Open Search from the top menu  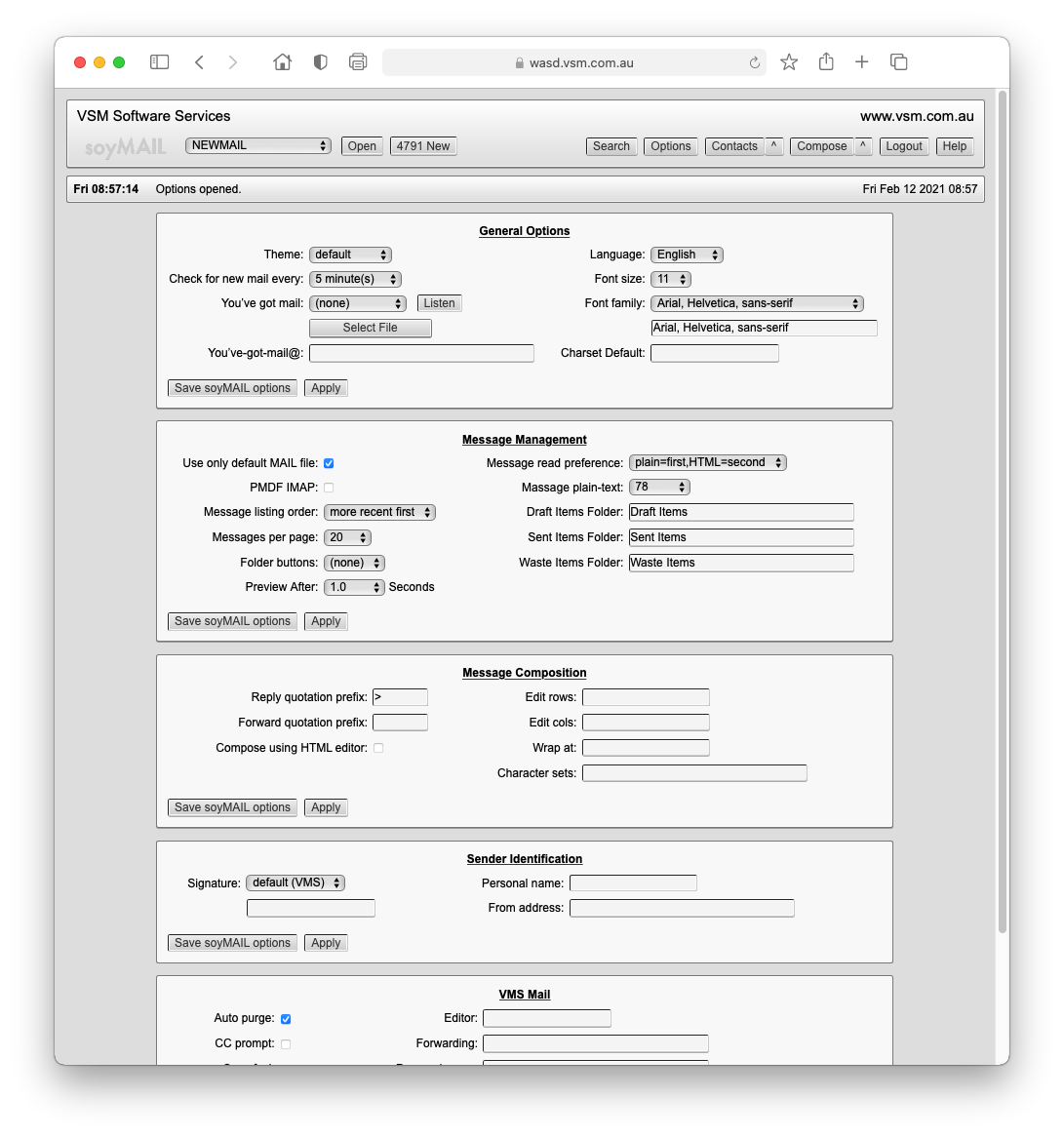611,146
